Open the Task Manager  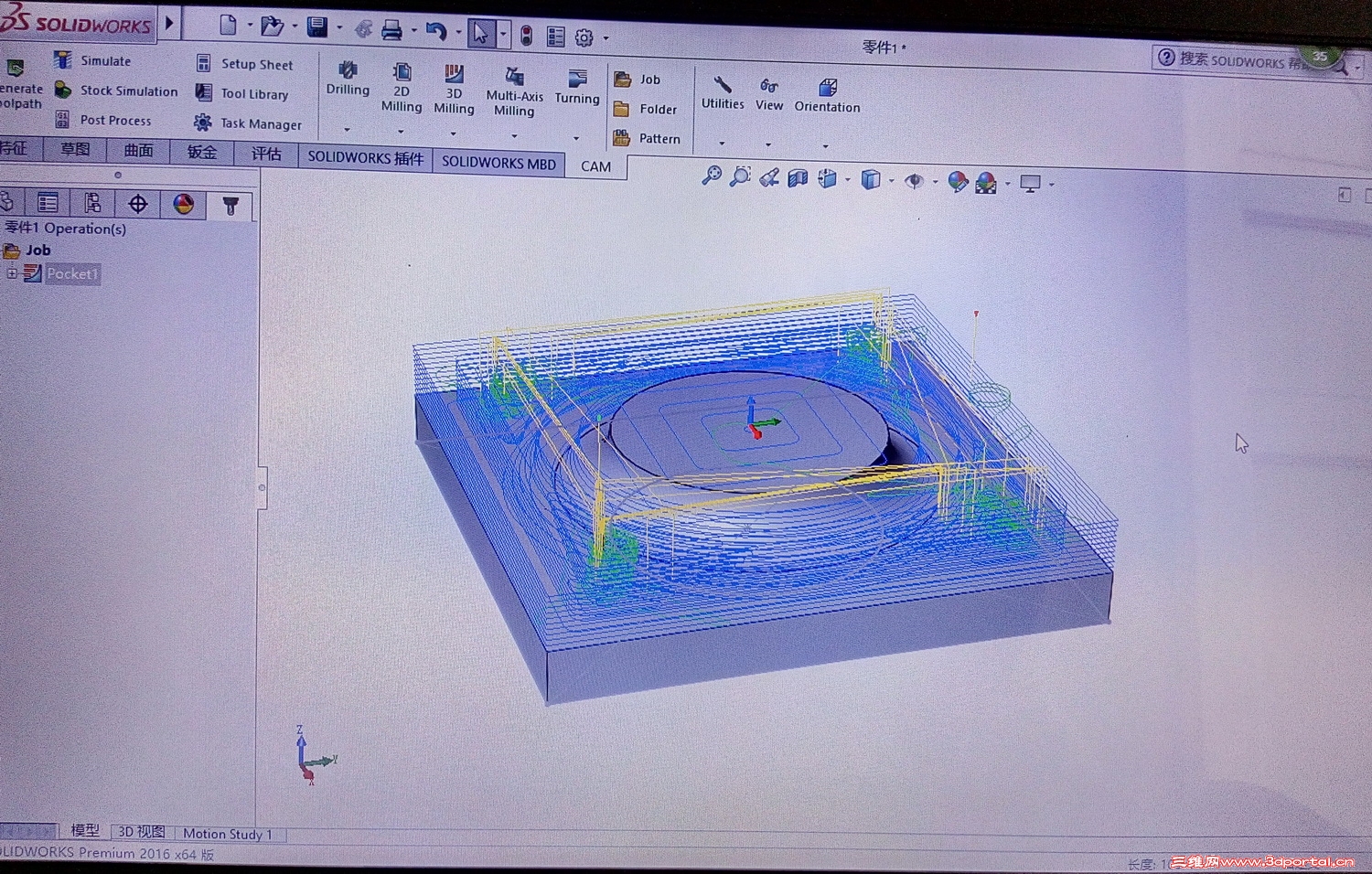pyautogui.click(x=248, y=123)
